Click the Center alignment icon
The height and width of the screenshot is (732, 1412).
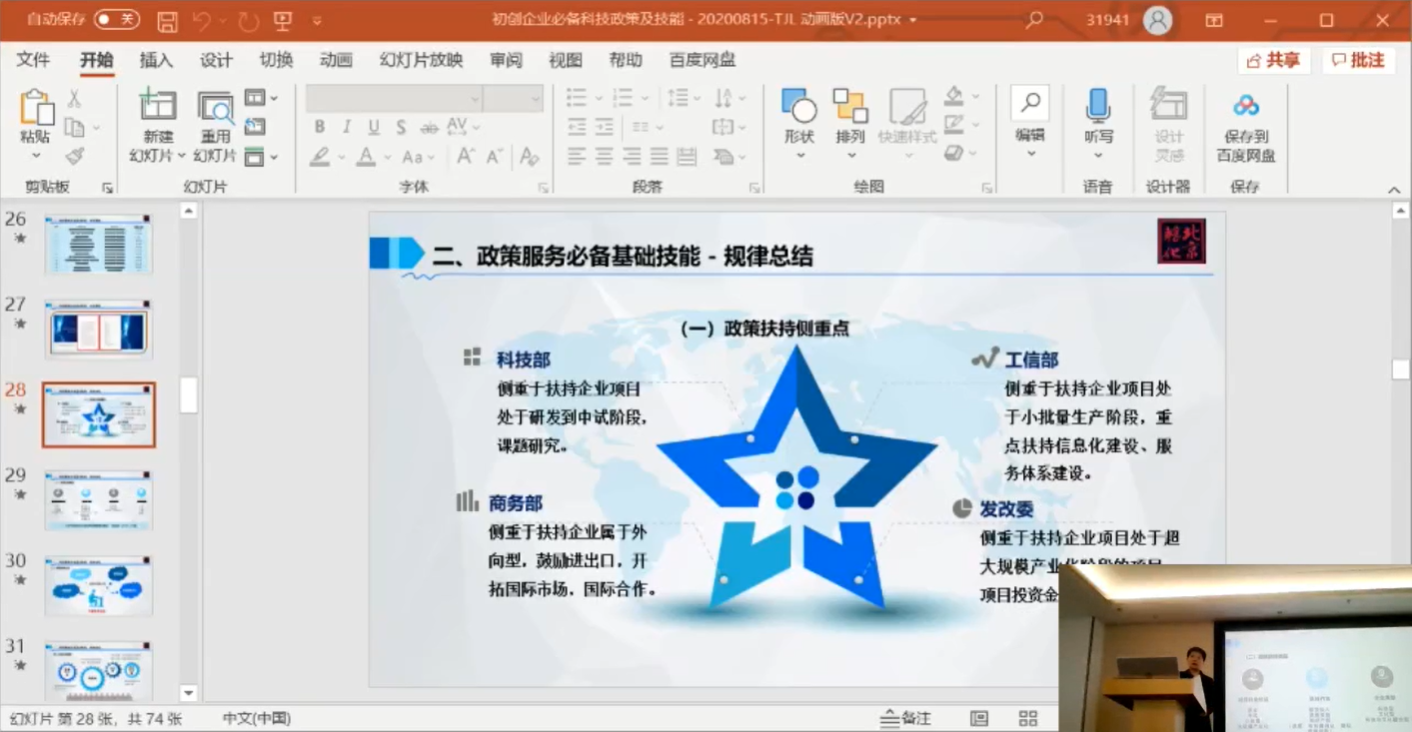click(604, 156)
